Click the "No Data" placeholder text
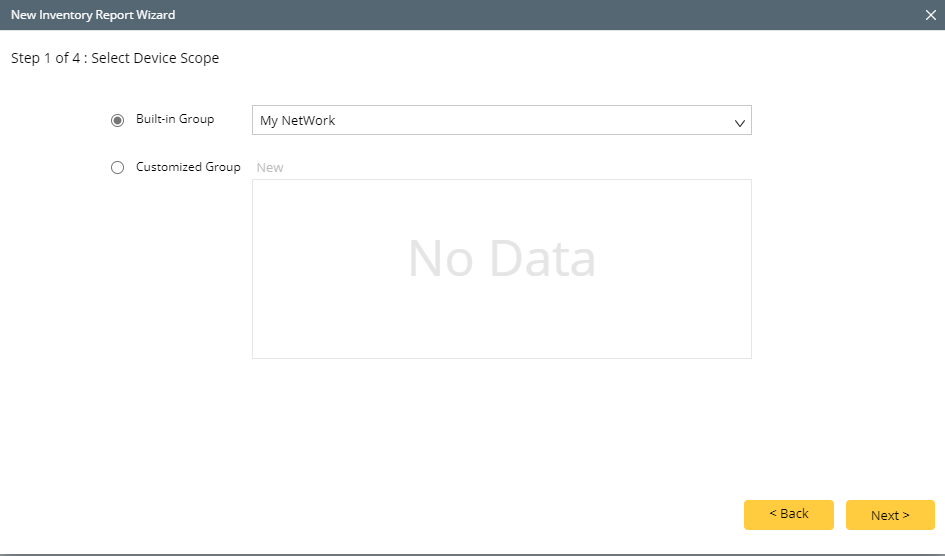 pos(501,259)
